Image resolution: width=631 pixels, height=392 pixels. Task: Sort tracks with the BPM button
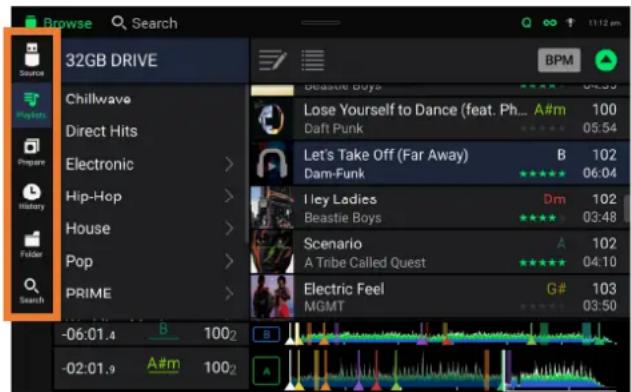pyautogui.click(x=559, y=60)
